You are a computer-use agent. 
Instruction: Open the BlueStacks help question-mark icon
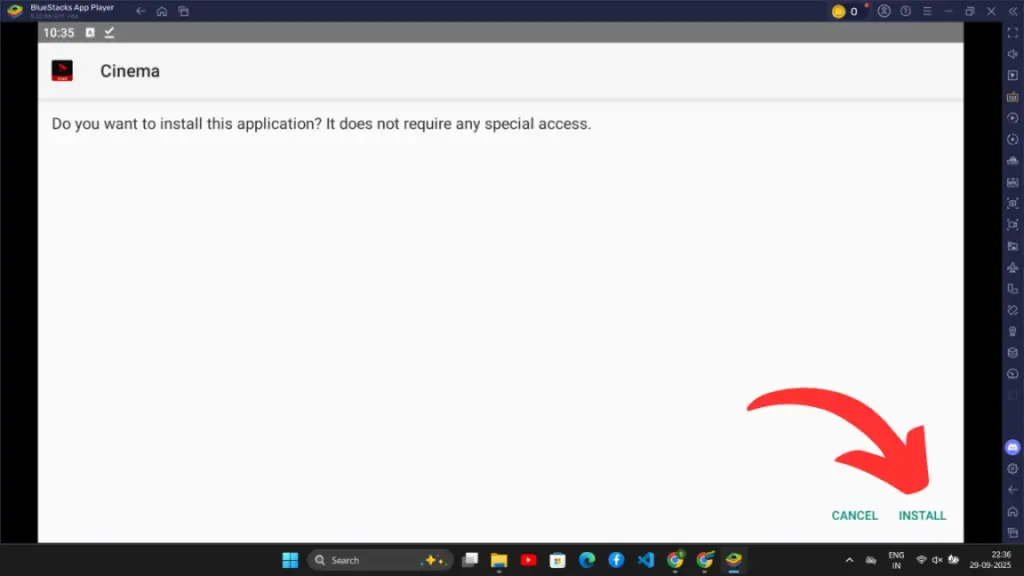906,11
